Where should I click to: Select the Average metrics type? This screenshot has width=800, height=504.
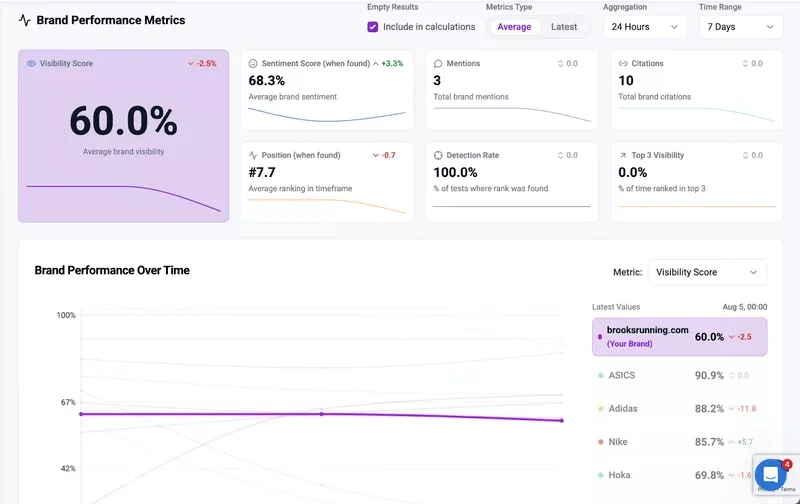[x=514, y=27]
